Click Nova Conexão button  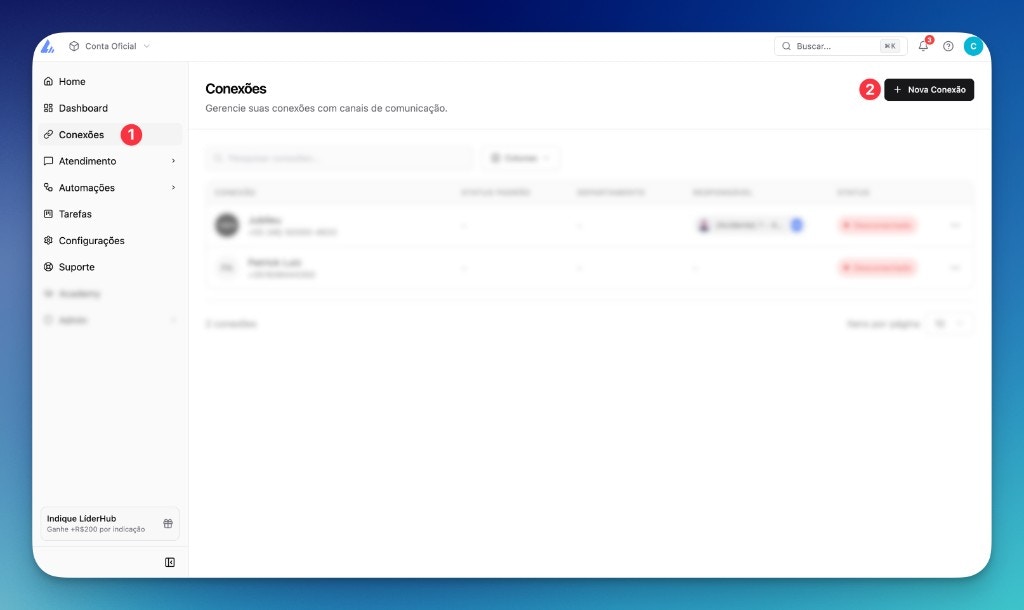[x=929, y=90]
